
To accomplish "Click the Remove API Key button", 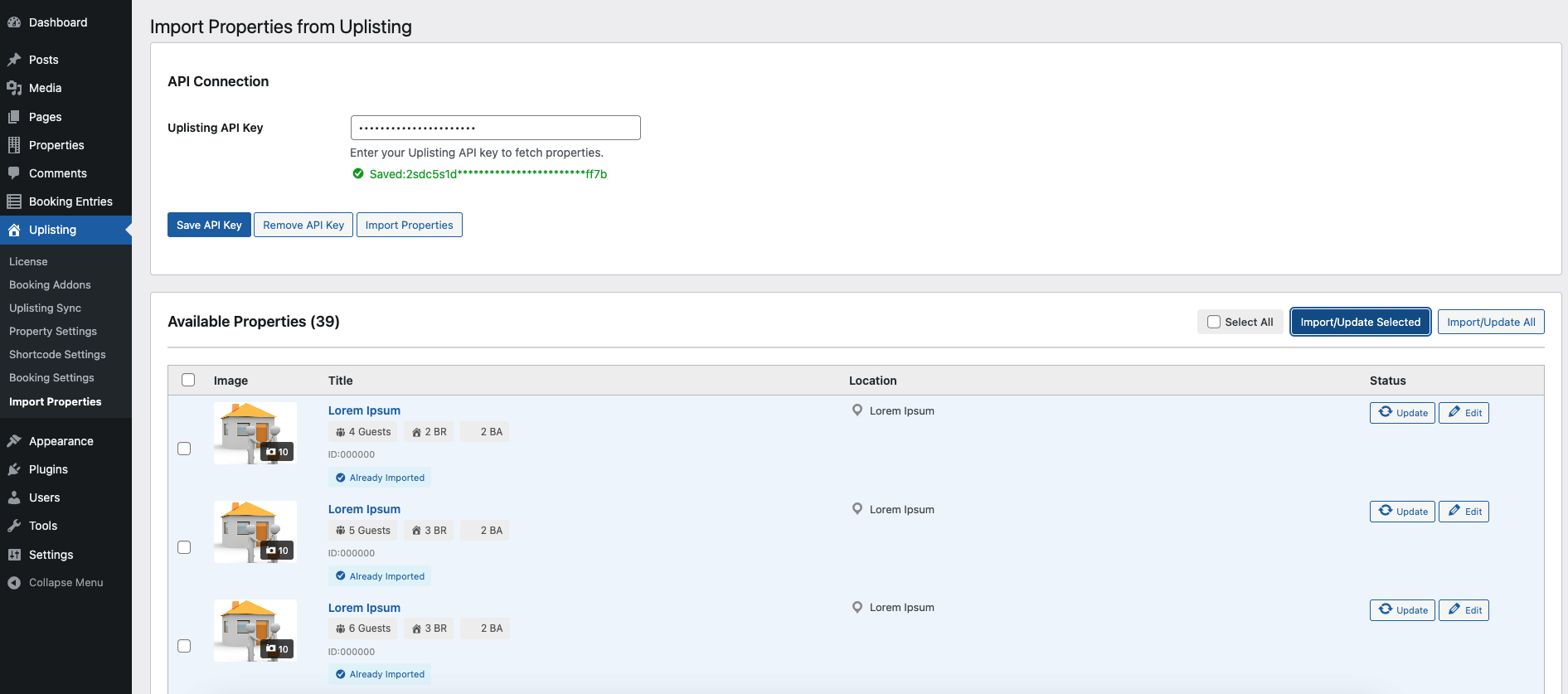I will [303, 225].
